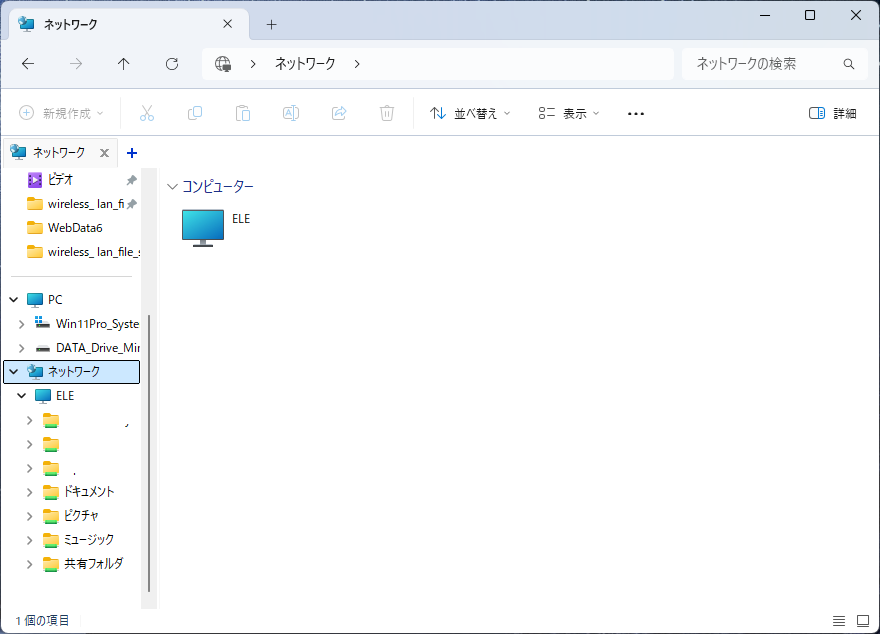Toggle the 詳細 details pane

[x=832, y=113]
